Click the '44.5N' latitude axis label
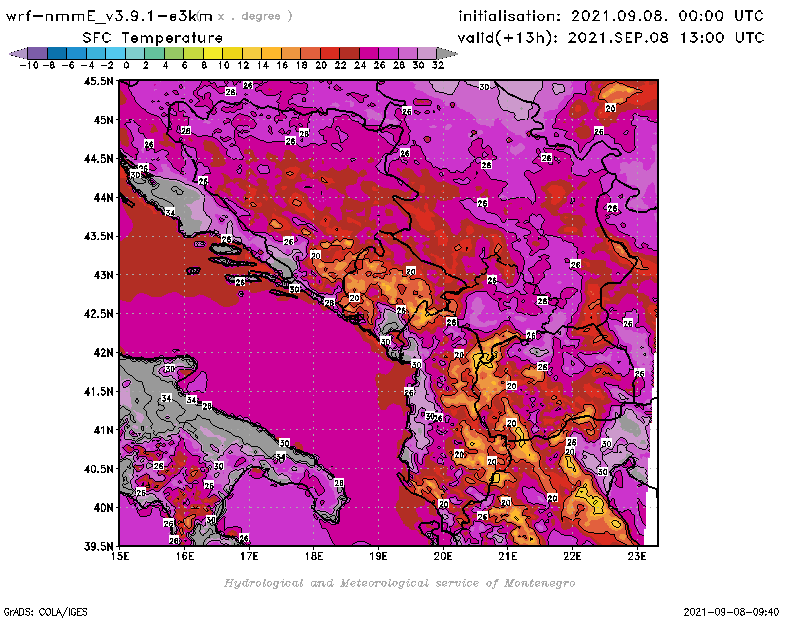The width and height of the screenshot is (800, 618). pyautogui.click(x=98, y=159)
